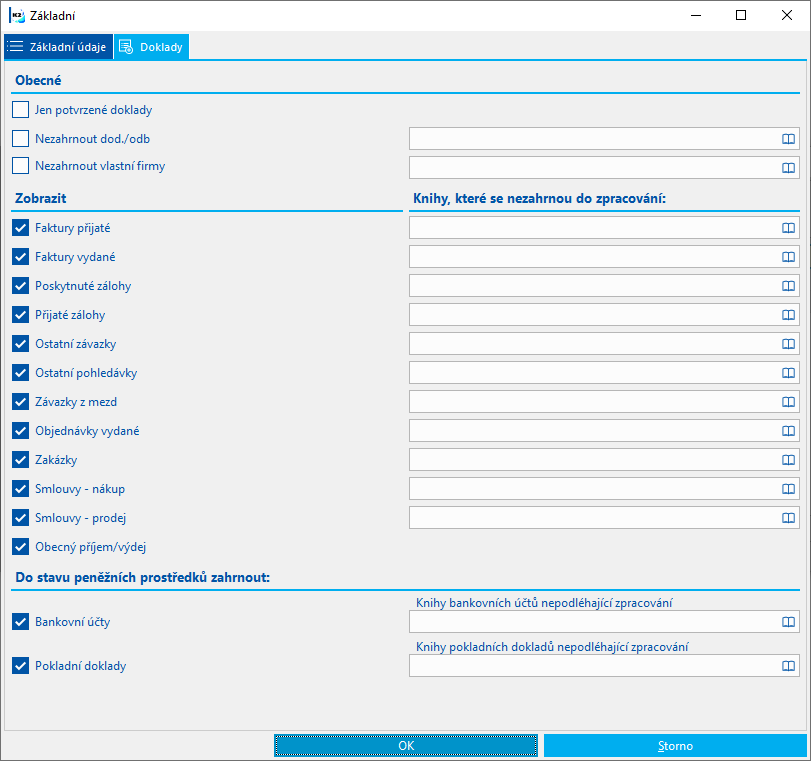The width and height of the screenshot is (811, 761).
Task: Toggle Objednávky vydané checkbox
Action: coord(21,430)
